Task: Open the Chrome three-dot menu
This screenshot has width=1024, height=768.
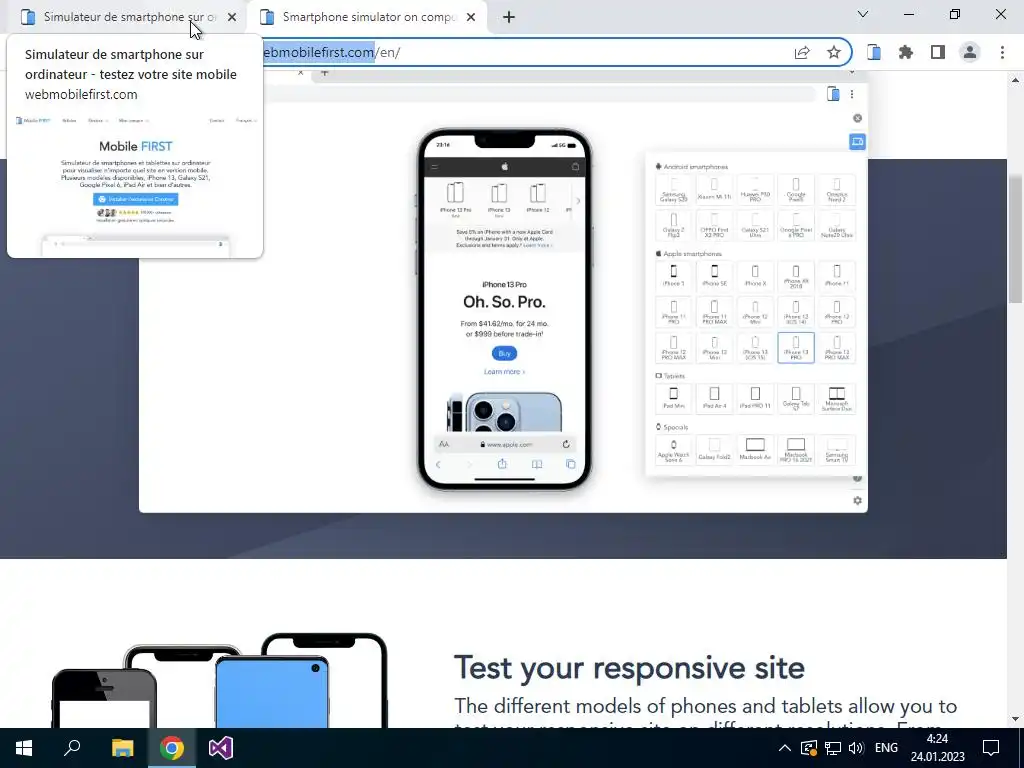Action: click(x=1002, y=52)
